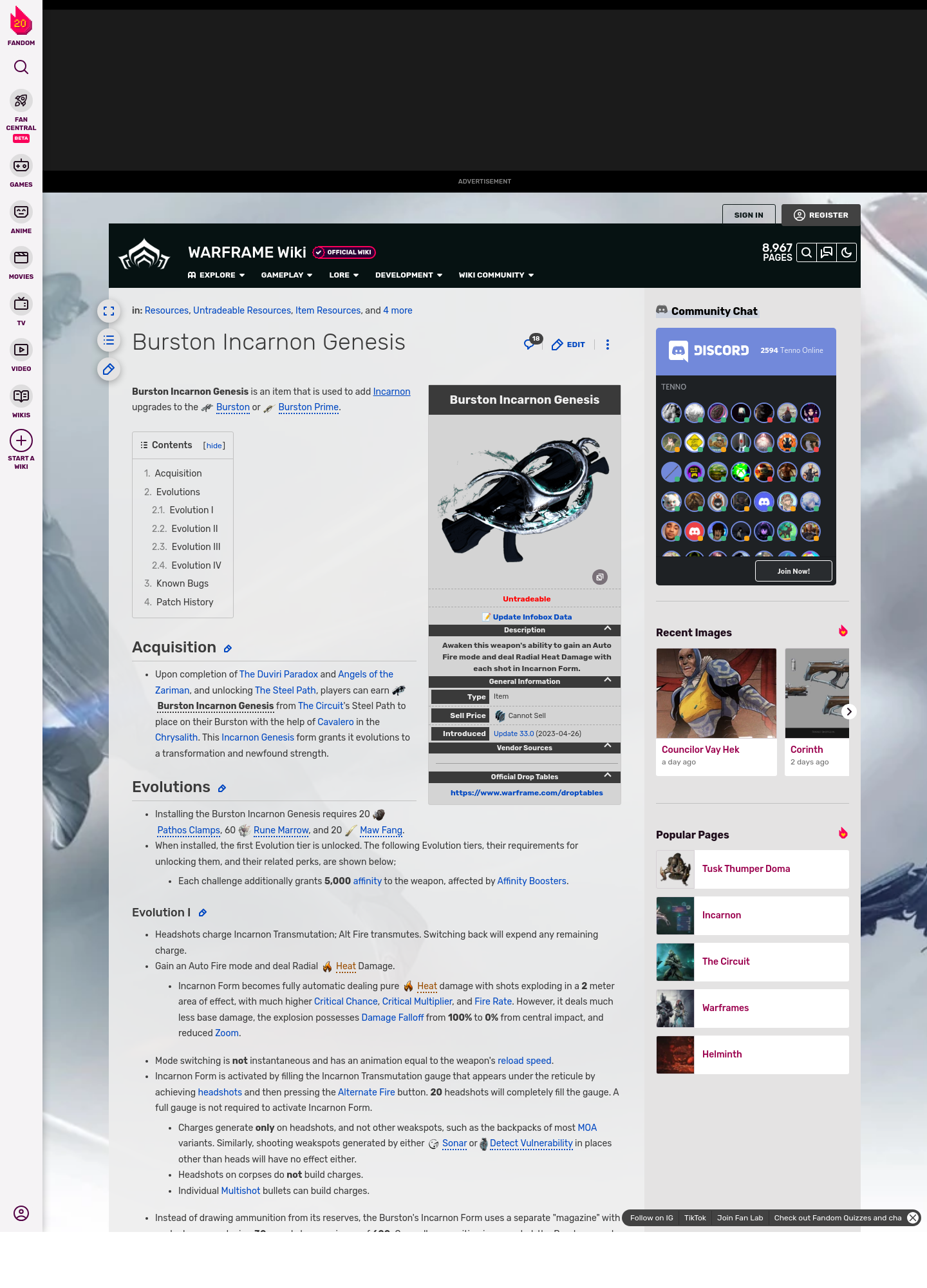Collapse the Description infobox section
Image resolution: width=927 pixels, height=1288 pixels.
click(x=608, y=629)
